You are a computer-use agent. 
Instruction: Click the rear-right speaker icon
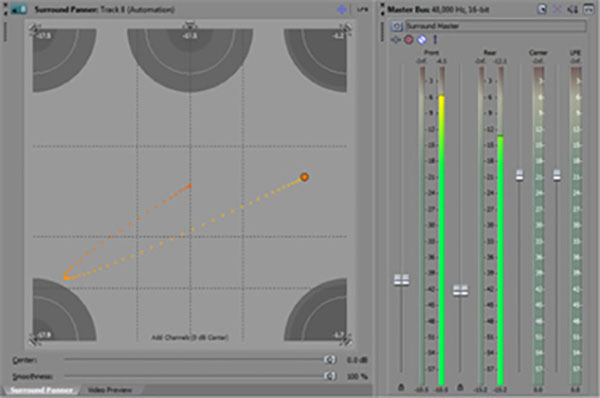(346, 340)
